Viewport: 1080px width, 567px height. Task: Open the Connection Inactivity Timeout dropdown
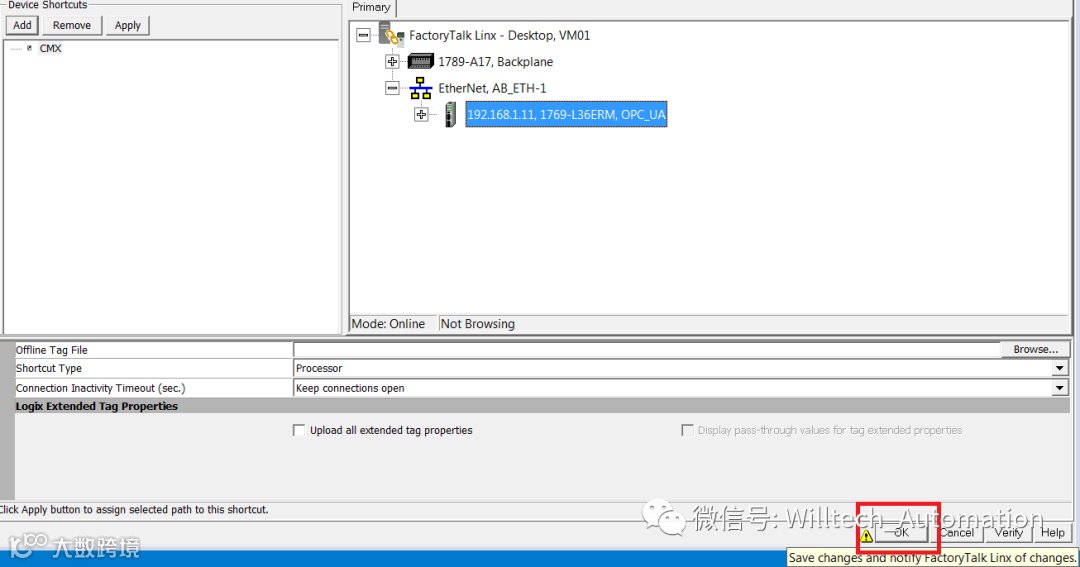[1060, 389]
